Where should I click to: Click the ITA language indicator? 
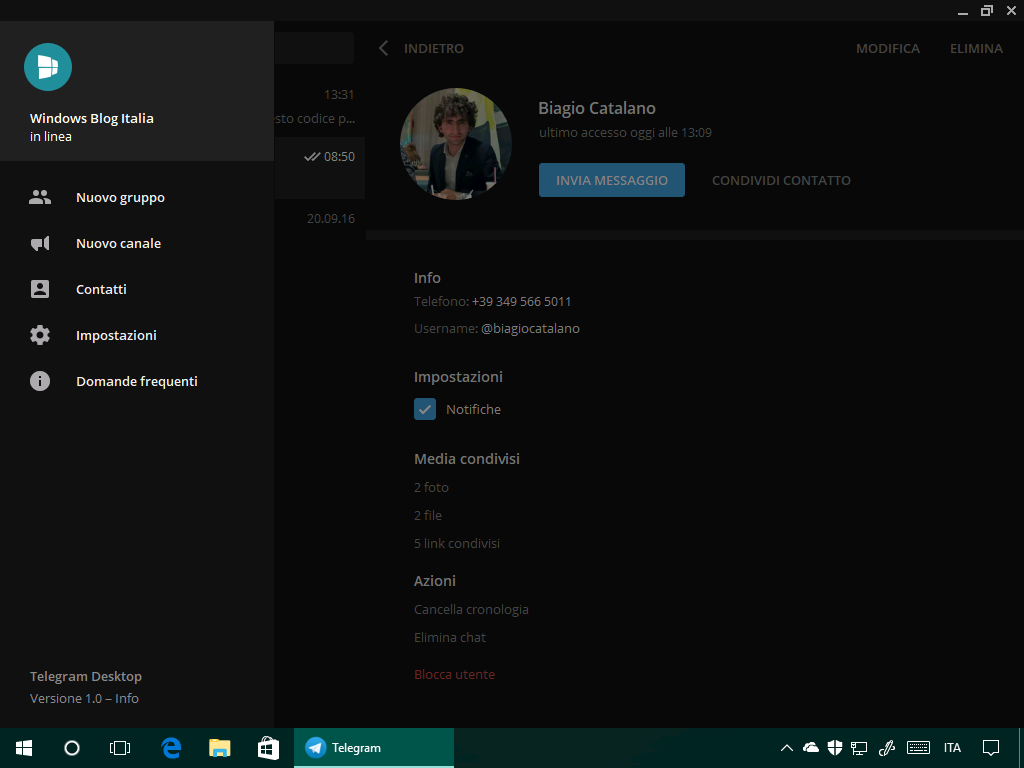coord(952,748)
